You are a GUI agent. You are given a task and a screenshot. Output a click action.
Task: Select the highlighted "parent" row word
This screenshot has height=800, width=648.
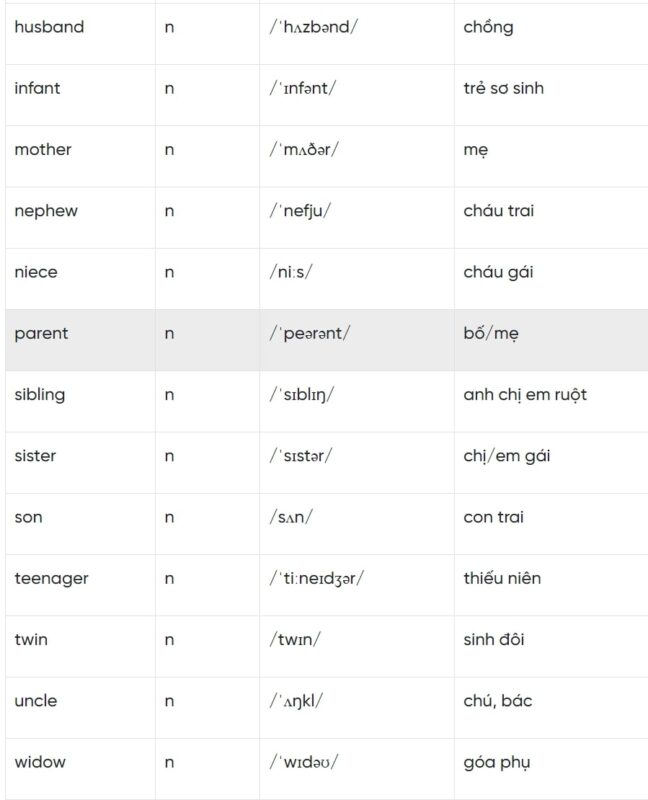click(41, 334)
